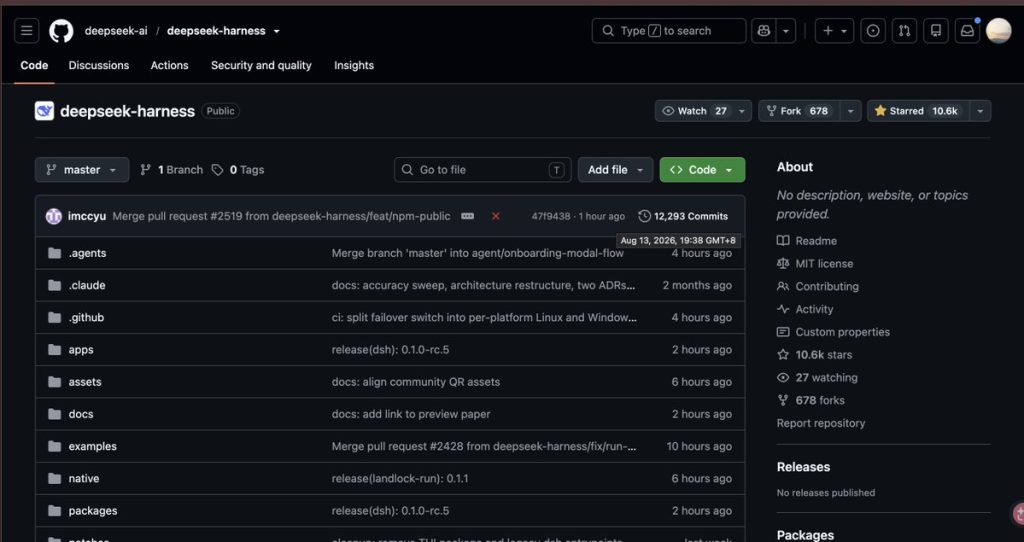Open the repositories icon in header
This screenshot has height=542, width=1024.
(936, 31)
